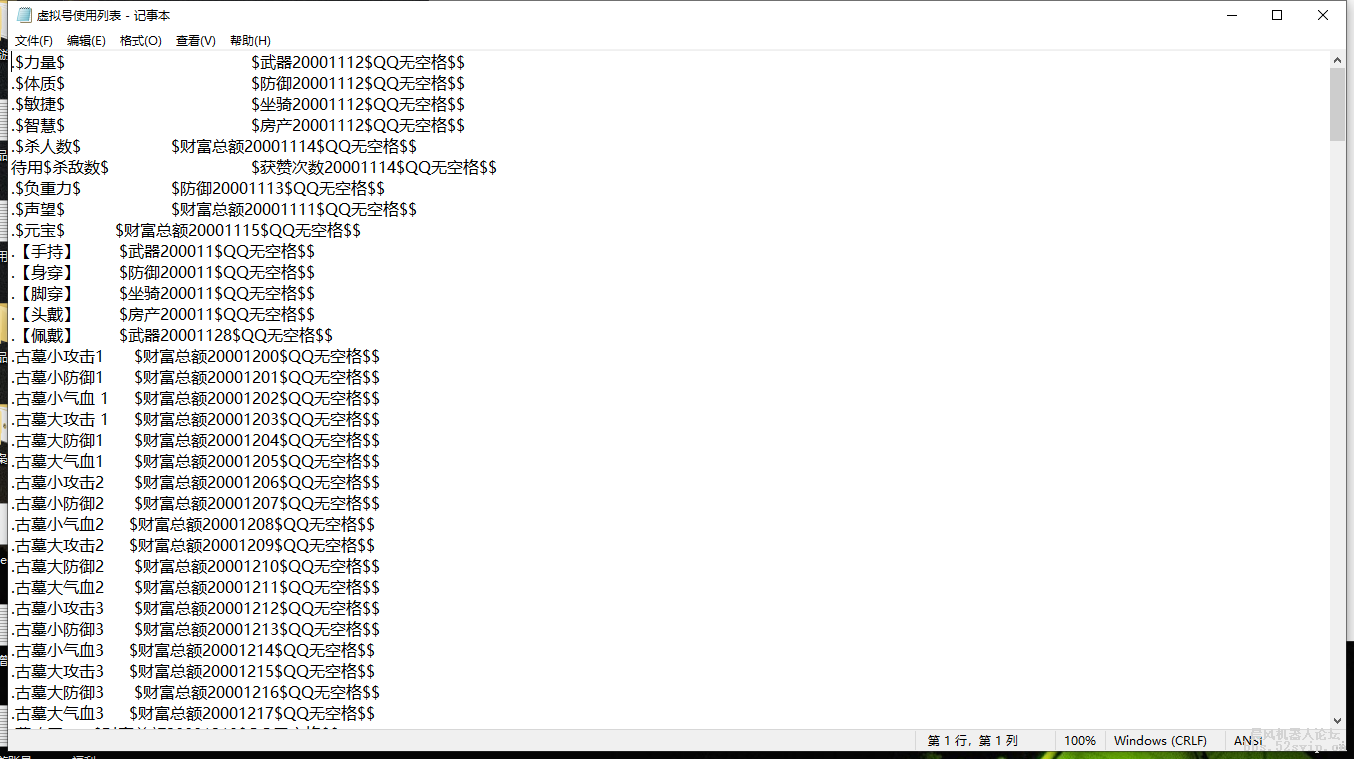1354x759 pixels.
Task: Place cursor on the 古墓小攻击1 line
Action: (60, 356)
